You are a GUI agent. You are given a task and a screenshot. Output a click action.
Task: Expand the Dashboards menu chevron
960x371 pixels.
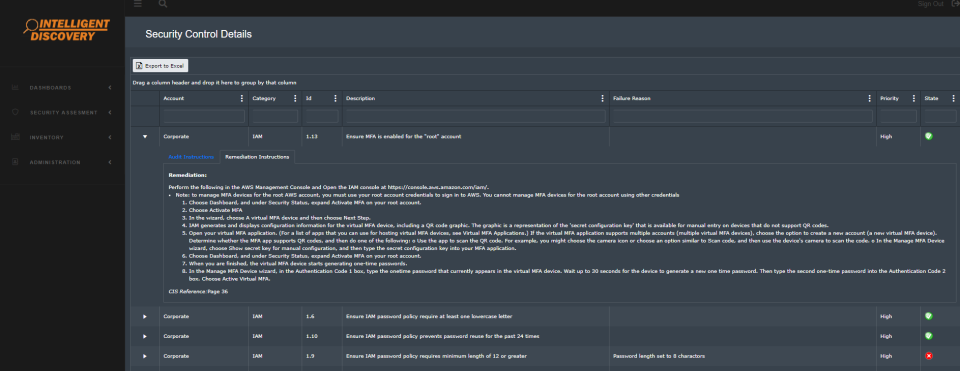click(110, 88)
